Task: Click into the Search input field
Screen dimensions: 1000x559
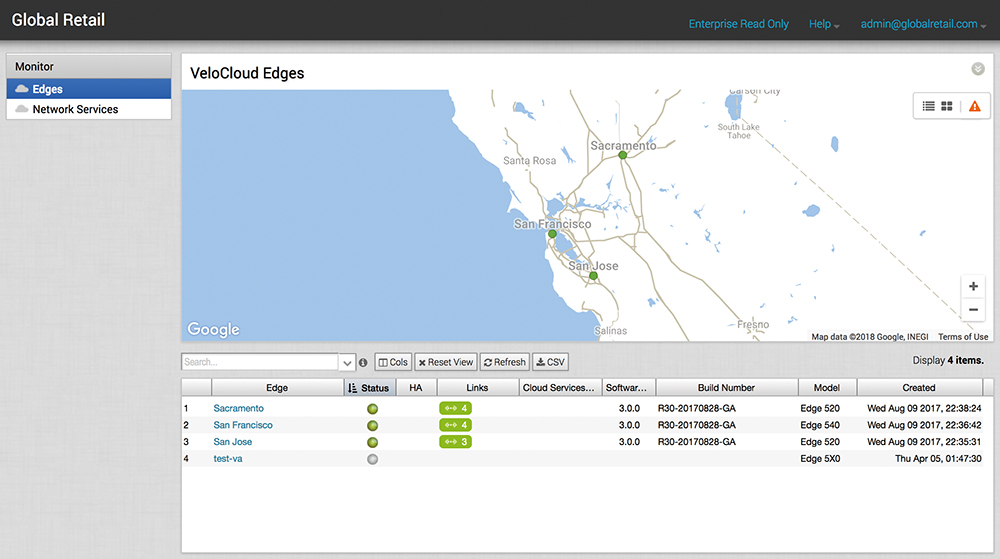Action: pyautogui.click(x=260, y=362)
